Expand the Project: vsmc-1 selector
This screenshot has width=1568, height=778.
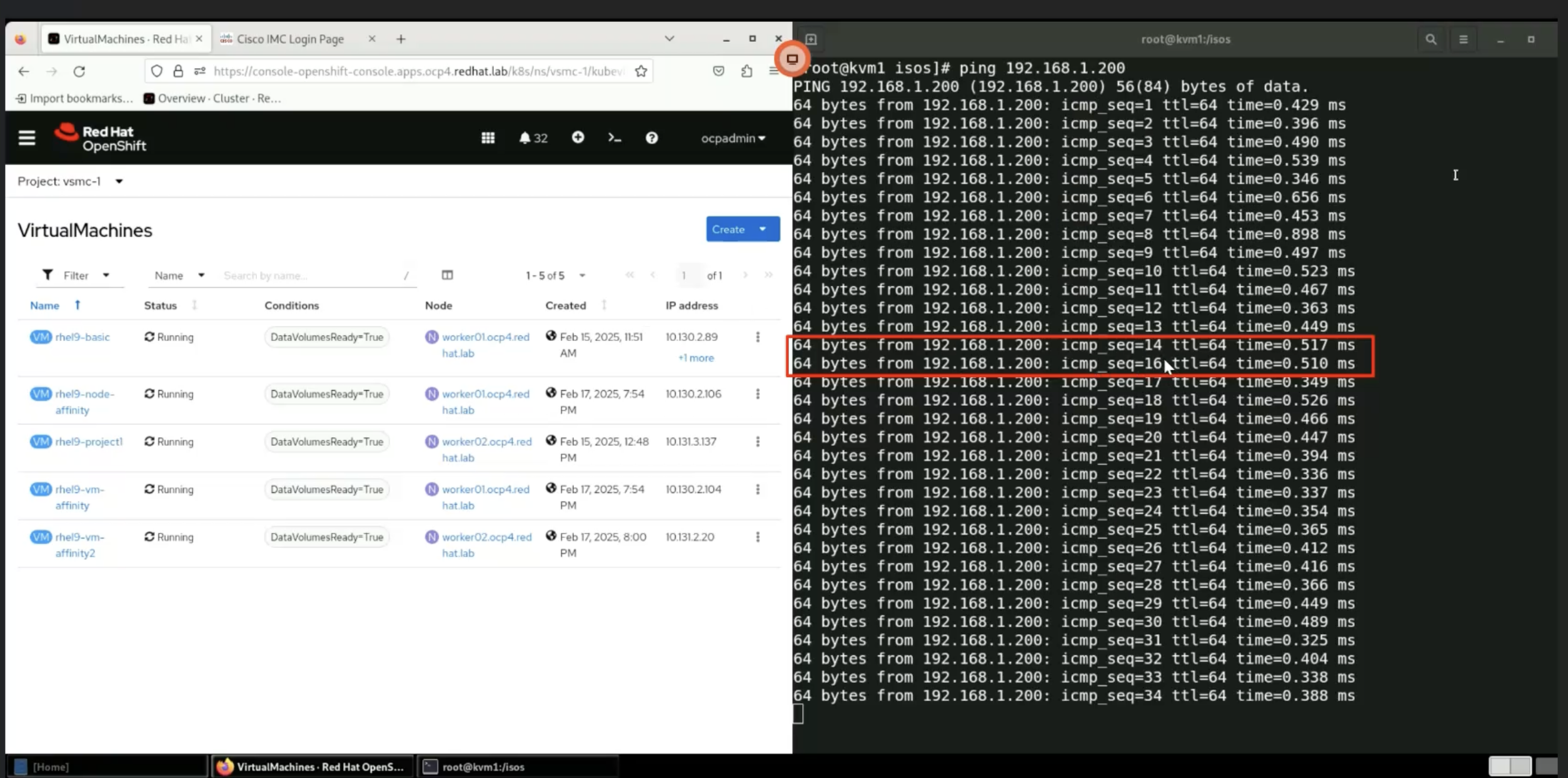(70, 181)
